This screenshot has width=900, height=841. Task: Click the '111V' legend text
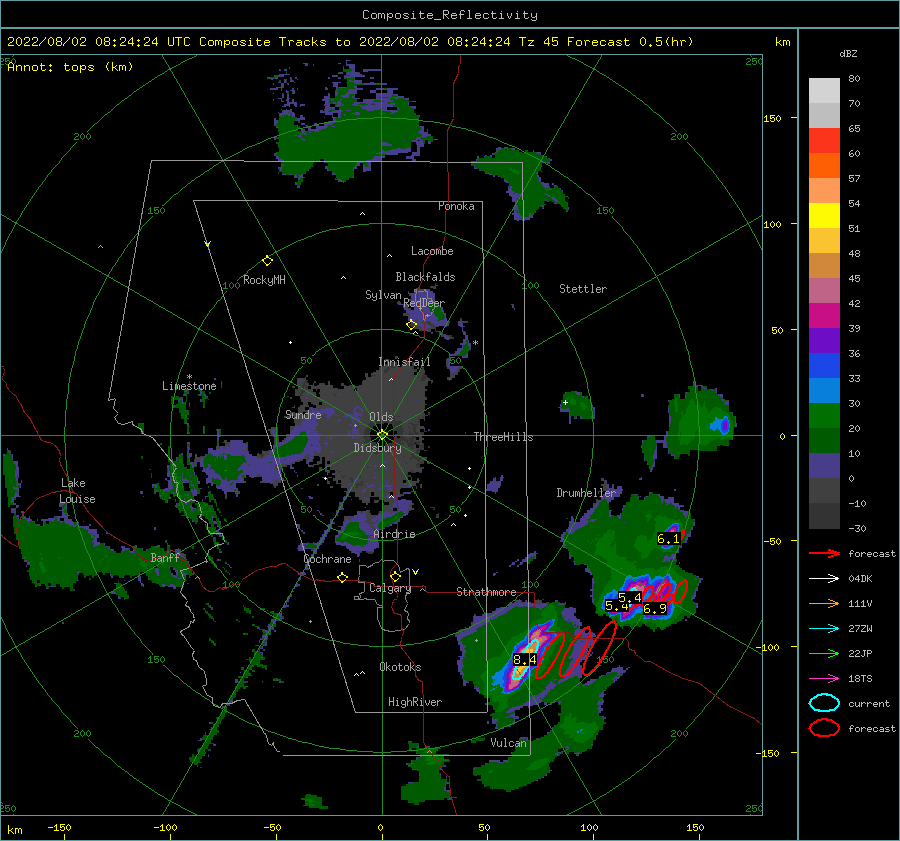860,603
